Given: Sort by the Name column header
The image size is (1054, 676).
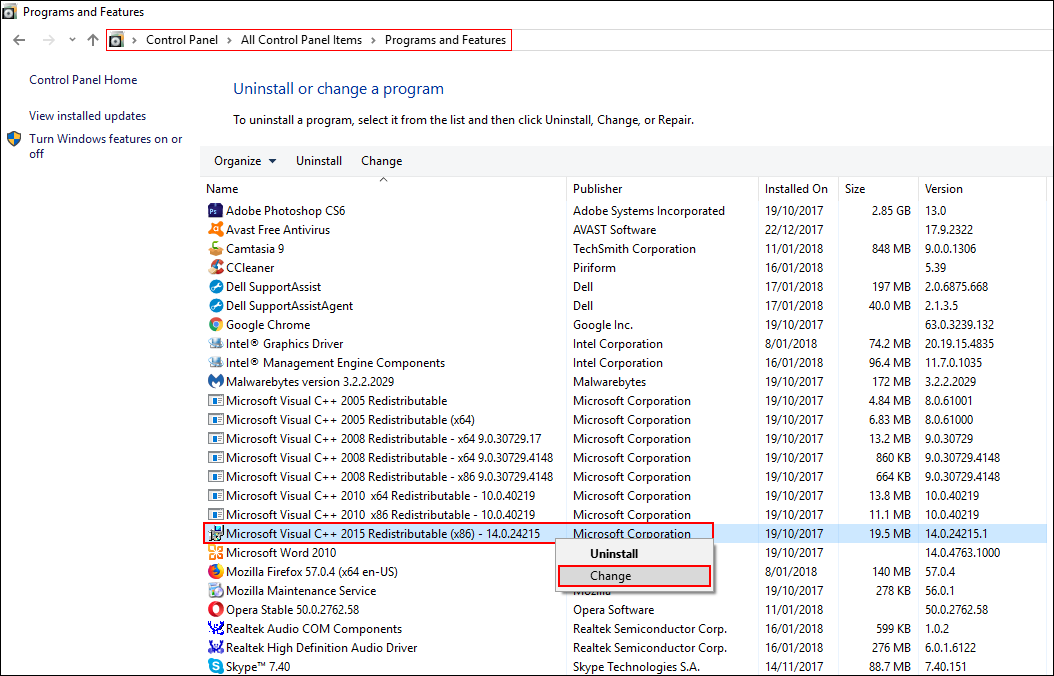Looking at the screenshot, I should [383, 189].
